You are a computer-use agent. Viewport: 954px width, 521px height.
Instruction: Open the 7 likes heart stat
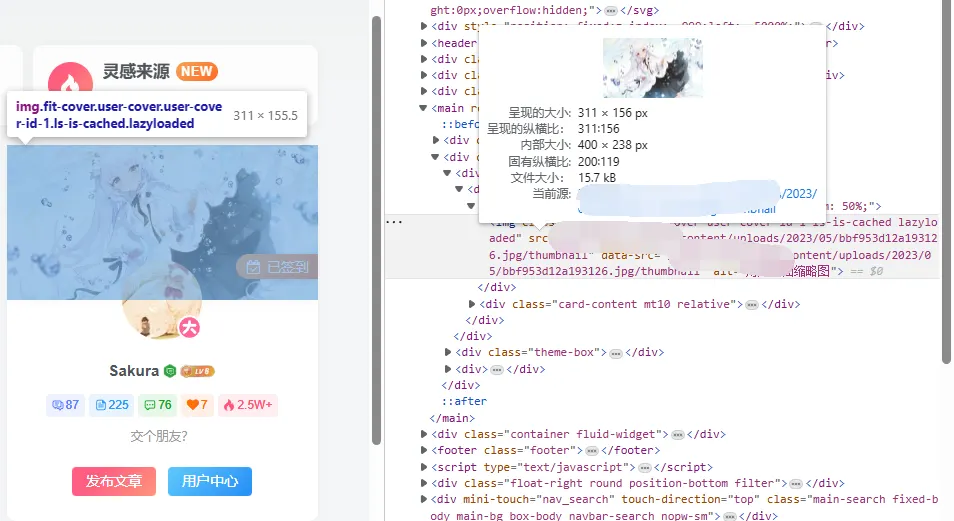[197, 405]
